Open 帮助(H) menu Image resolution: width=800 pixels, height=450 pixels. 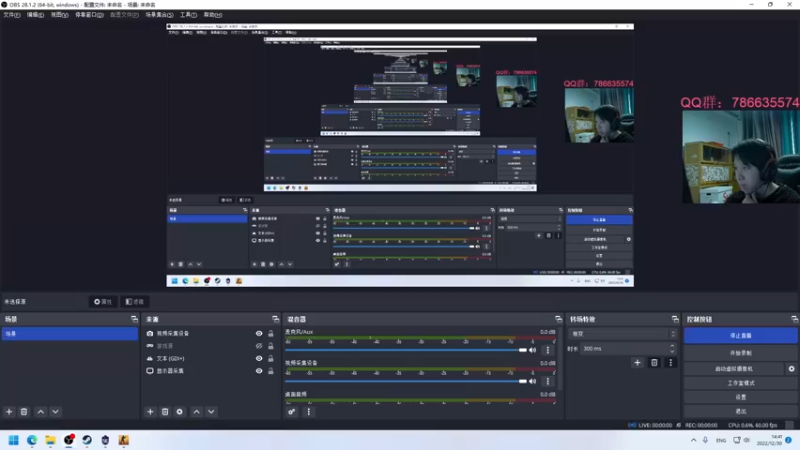(x=213, y=15)
